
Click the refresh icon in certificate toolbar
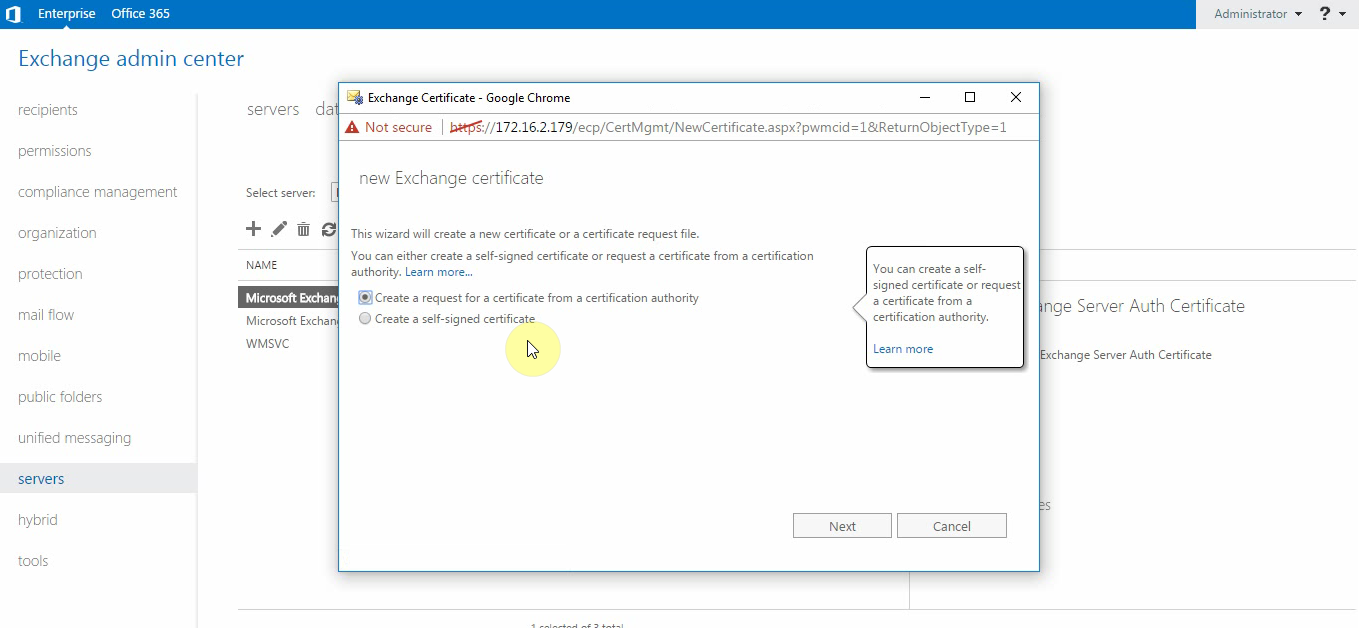coord(328,230)
